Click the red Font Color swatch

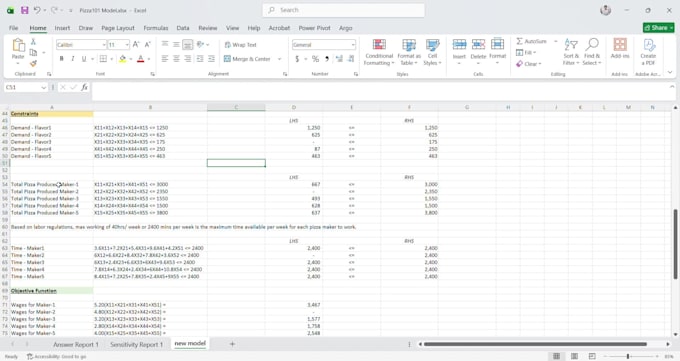pos(141,59)
